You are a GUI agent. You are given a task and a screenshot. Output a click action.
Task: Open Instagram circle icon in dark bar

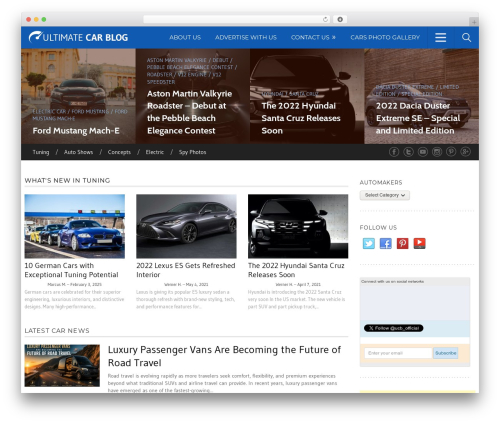point(437,152)
